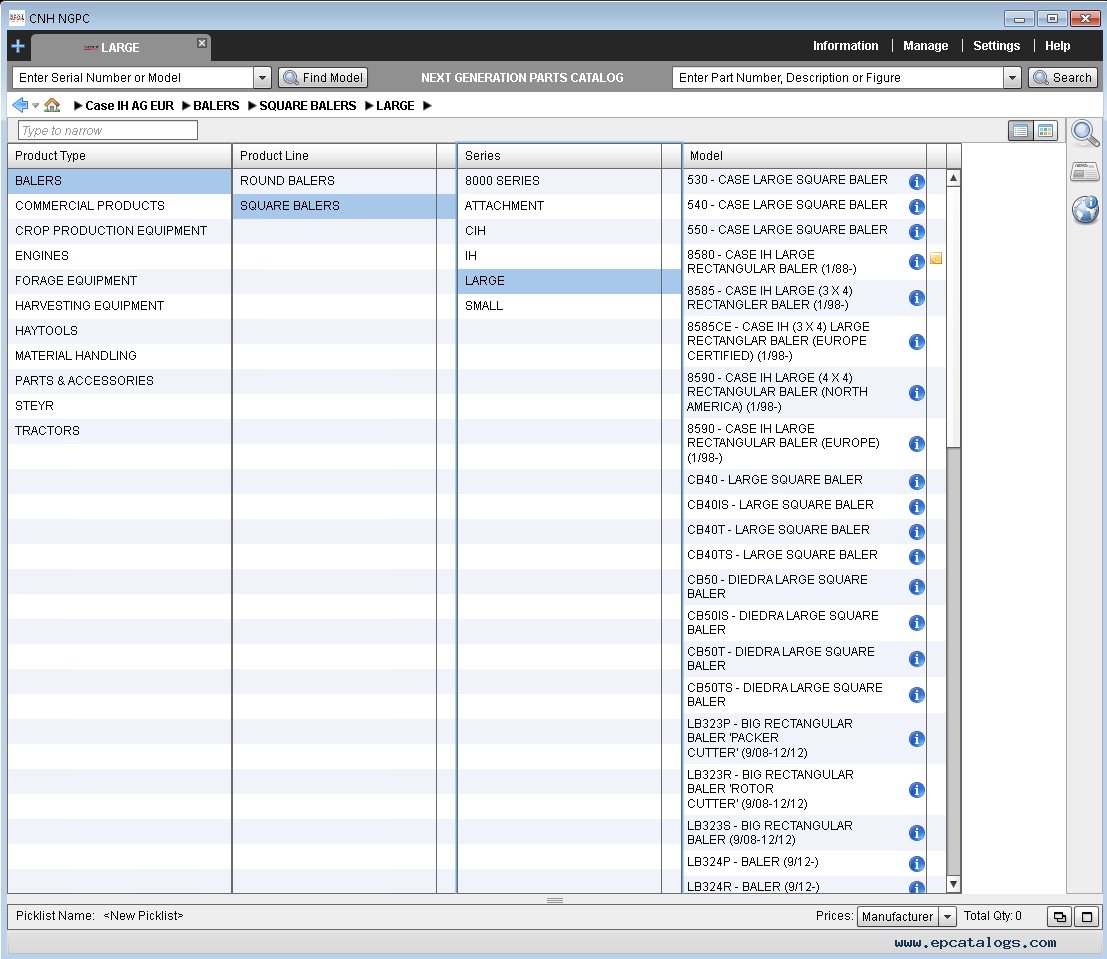The width and height of the screenshot is (1107, 959).
Task: Select ROUND BALERS in Product Line
Action: point(287,181)
